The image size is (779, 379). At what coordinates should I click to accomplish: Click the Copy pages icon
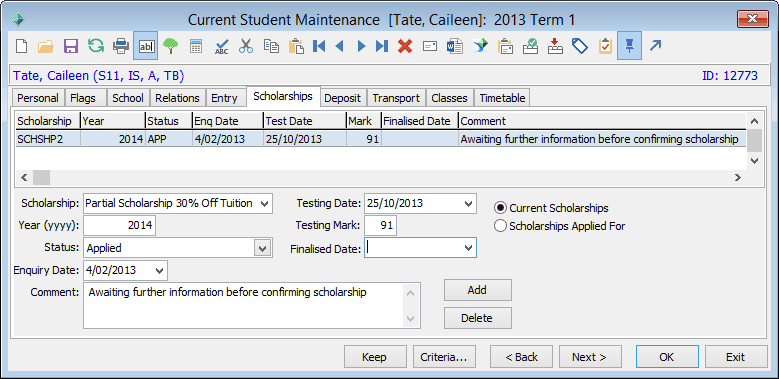(271, 46)
